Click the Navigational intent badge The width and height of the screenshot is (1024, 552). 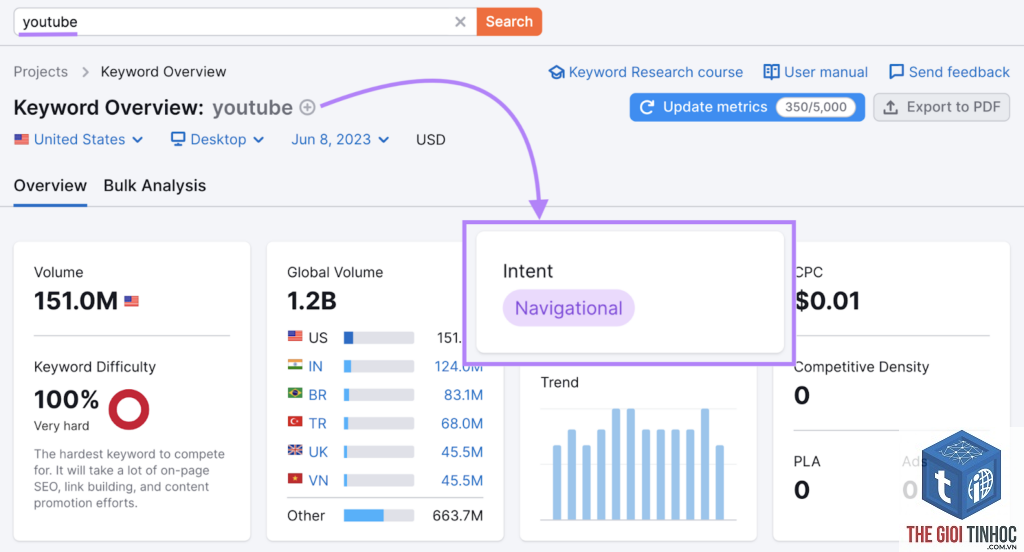point(568,308)
